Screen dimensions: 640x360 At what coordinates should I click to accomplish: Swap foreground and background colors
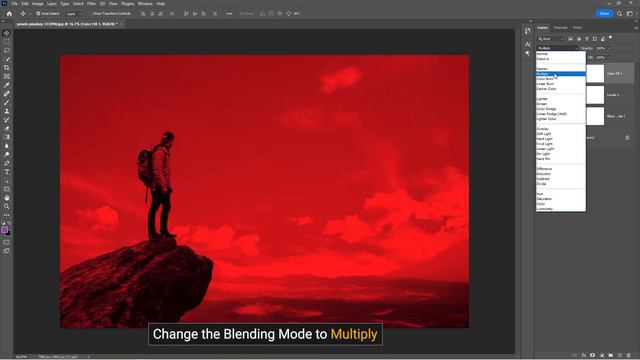click(x=9, y=223)
